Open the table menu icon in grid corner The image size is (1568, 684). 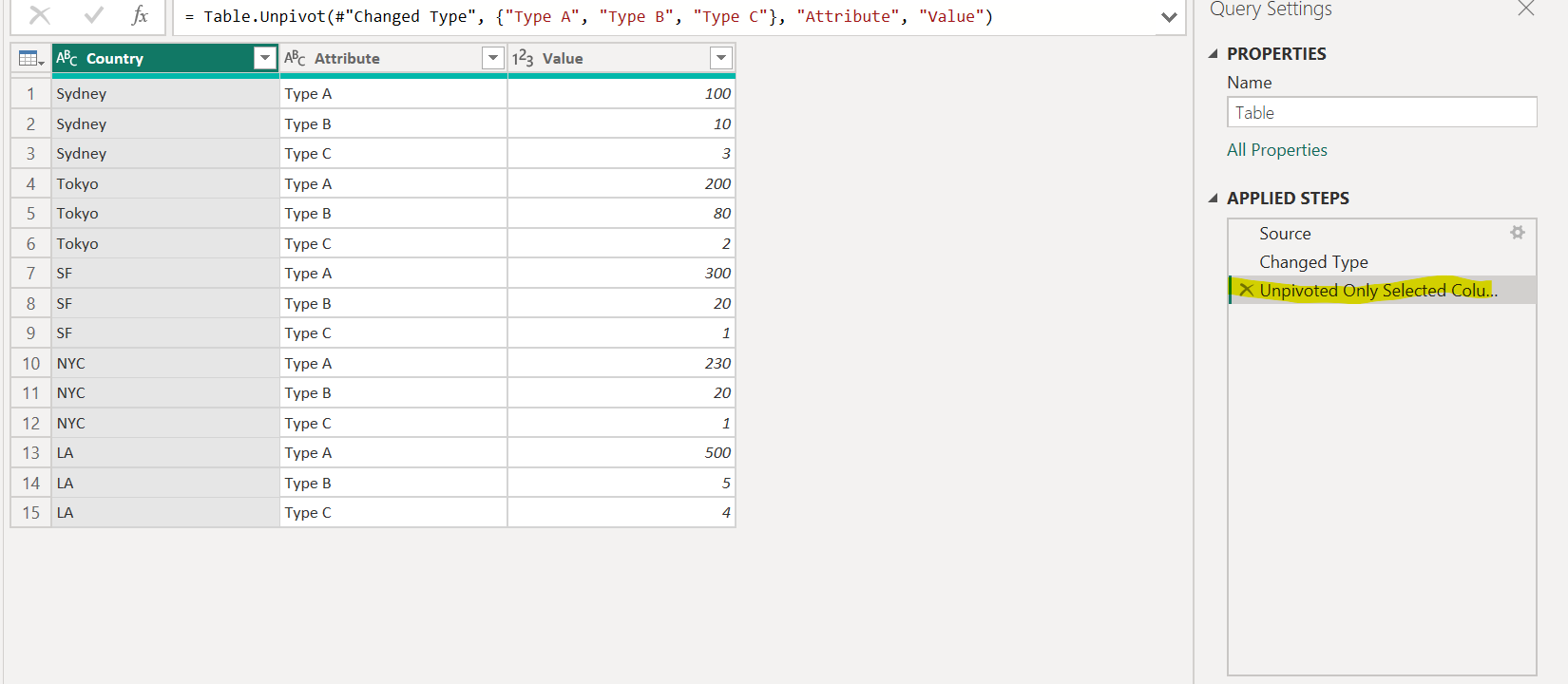point(31,59)
